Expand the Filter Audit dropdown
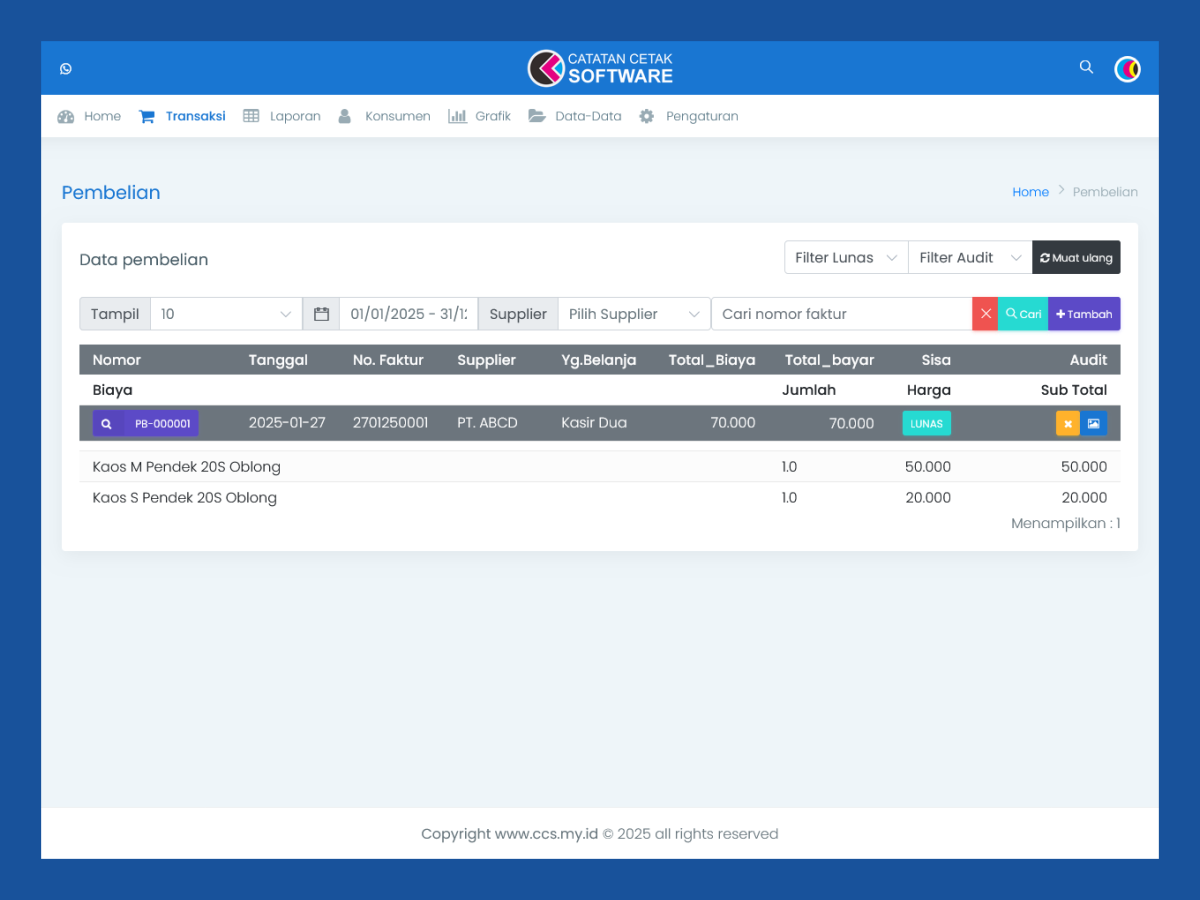This screenshot has width=1200, height=900. point(970,258)
